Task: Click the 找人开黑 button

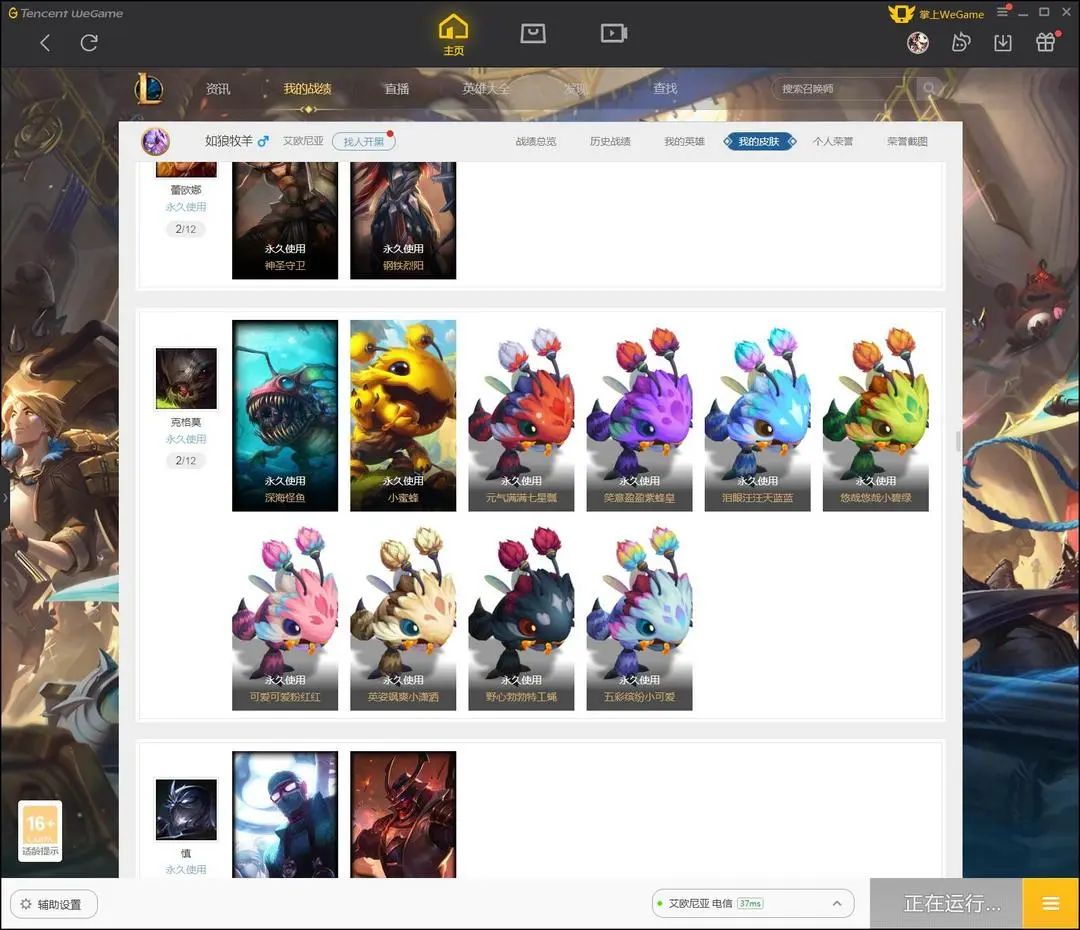Action: click(x=364, y=141)
